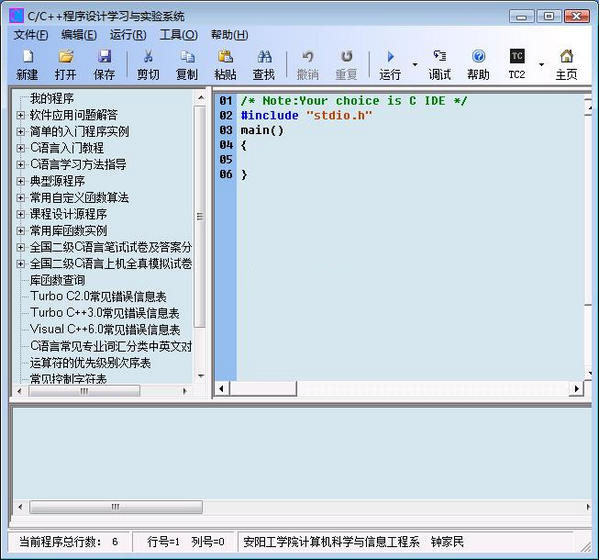599x560 pixels.
Task: Expand C语言学习方法指导 tree node
Action: tap(21, 164)
